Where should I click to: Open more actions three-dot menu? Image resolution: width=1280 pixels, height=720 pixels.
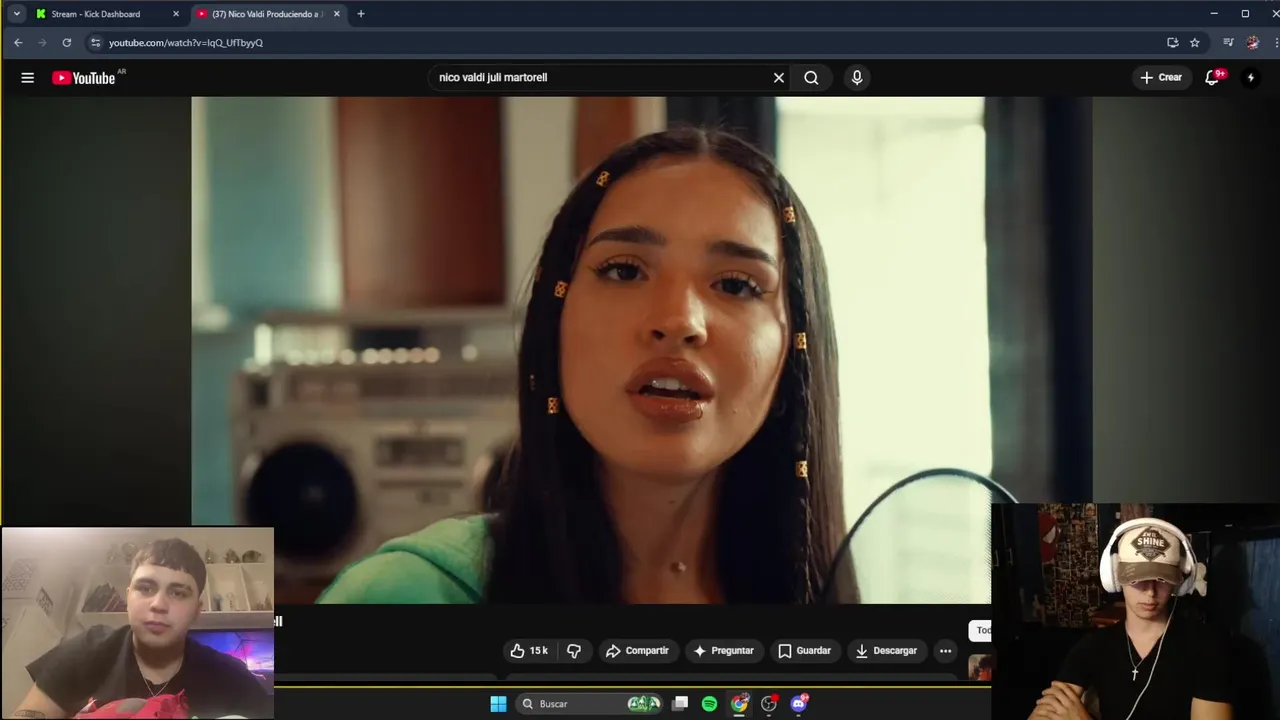click(x=945, y=650)
